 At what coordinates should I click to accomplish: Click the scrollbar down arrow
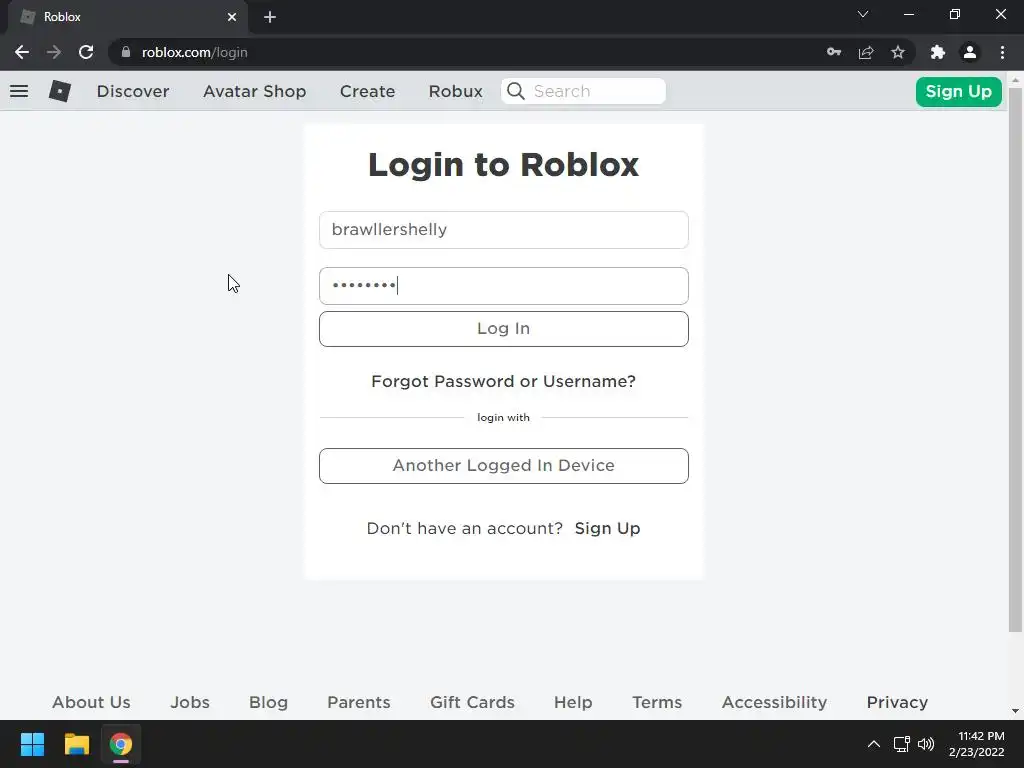[x=1015, y=711]
